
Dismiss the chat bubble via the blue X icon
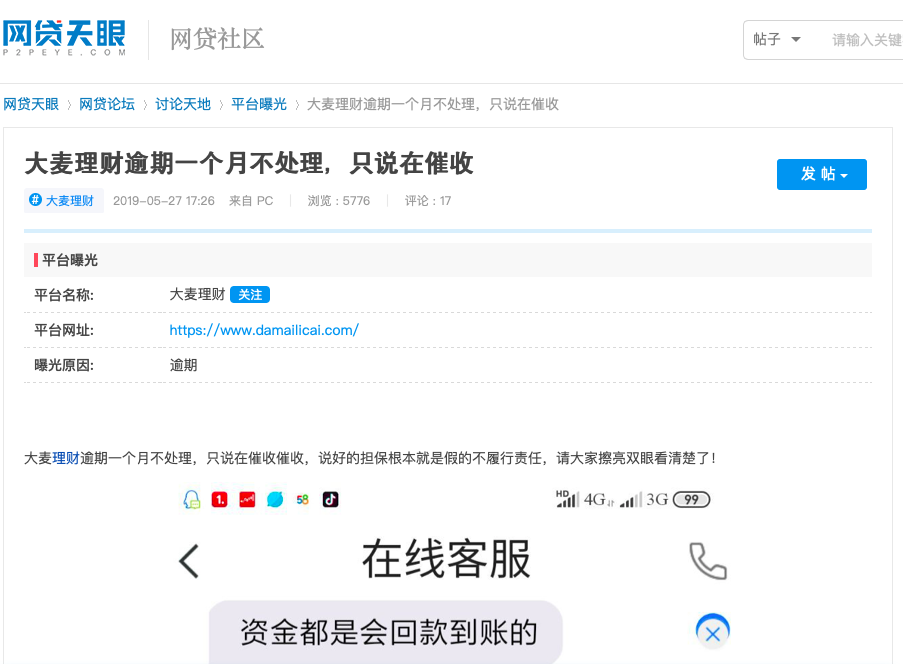(x=711, y=632)
